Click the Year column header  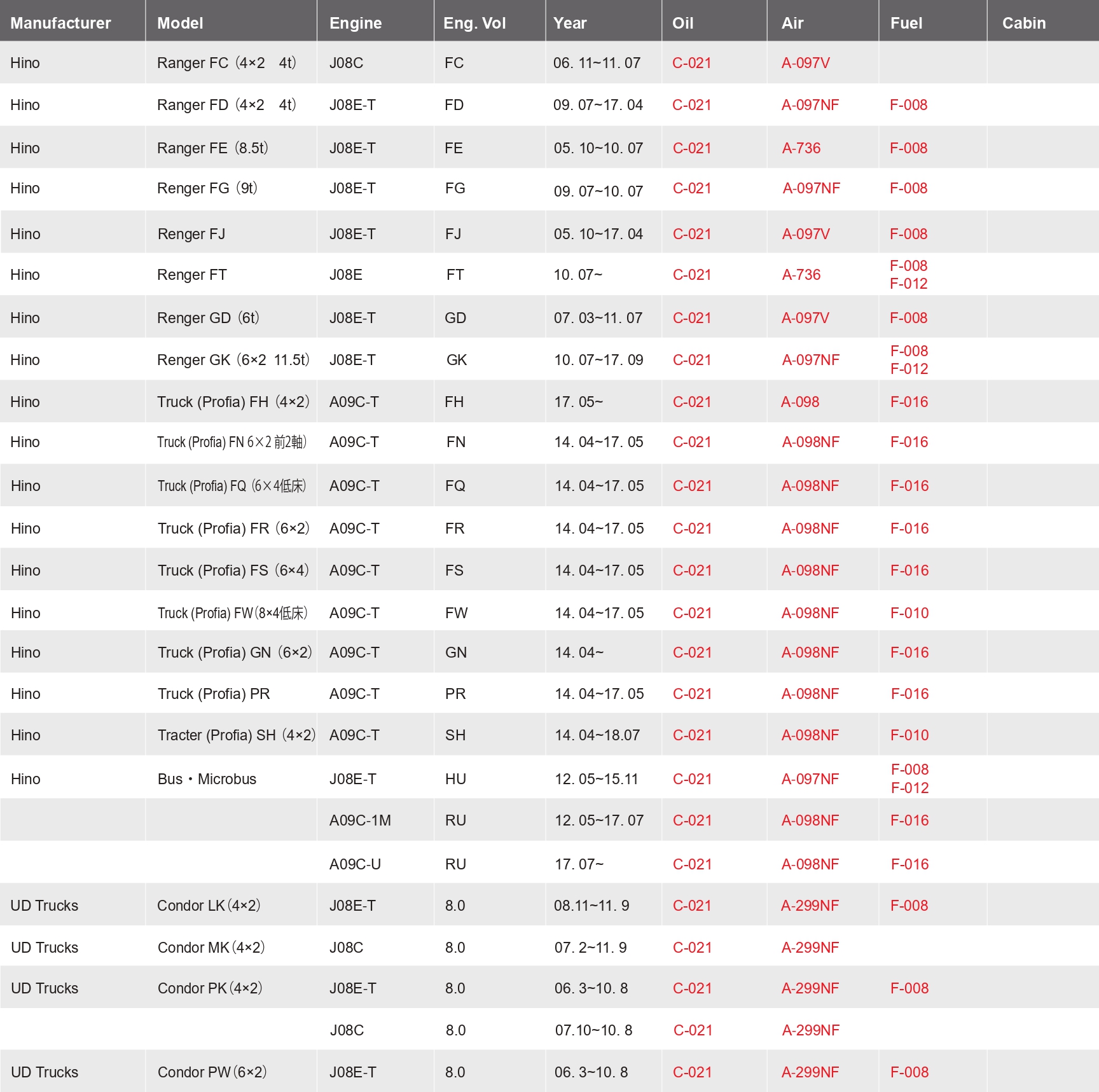[570, 23]
